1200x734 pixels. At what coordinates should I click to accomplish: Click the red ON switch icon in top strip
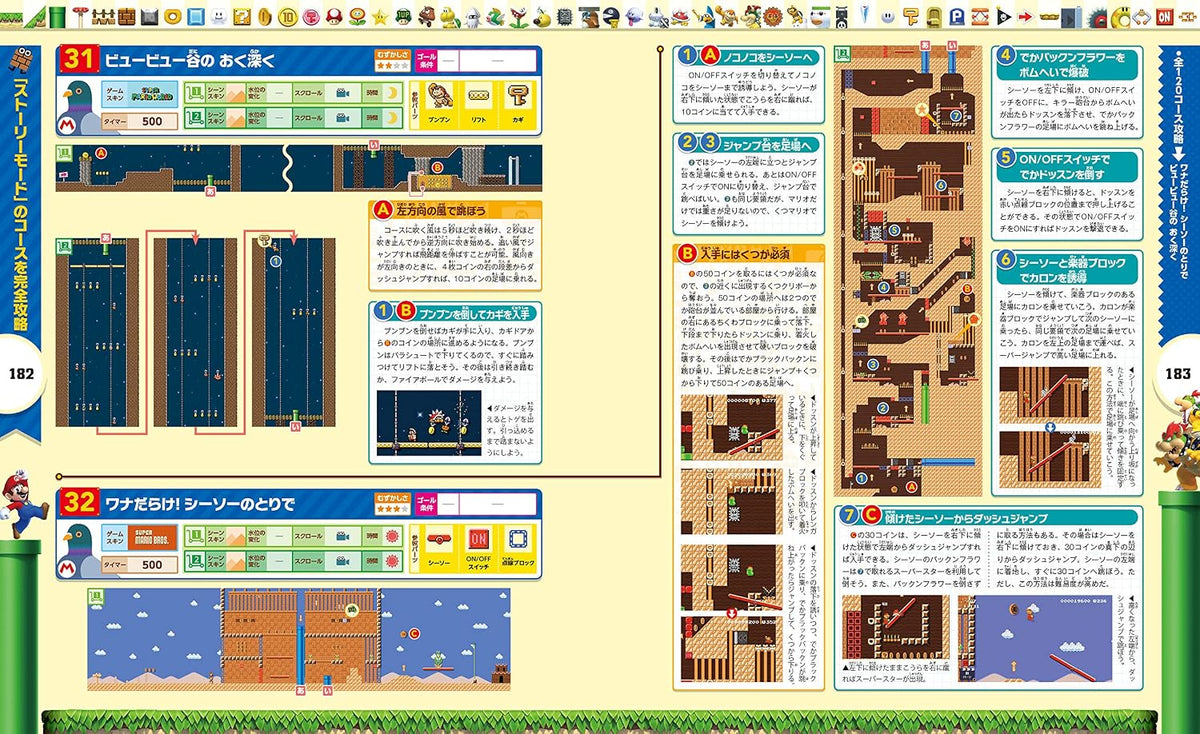pos(1164,17)
